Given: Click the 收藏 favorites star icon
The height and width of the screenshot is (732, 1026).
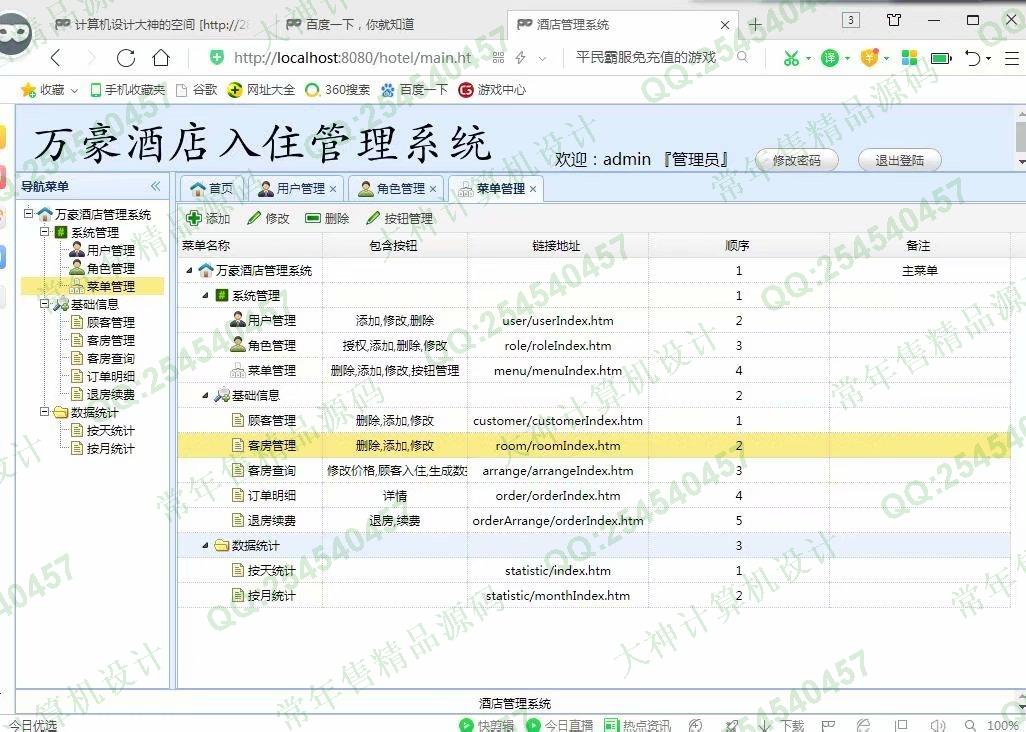Looking at the screenshot, I should click(x=28, y=90).
